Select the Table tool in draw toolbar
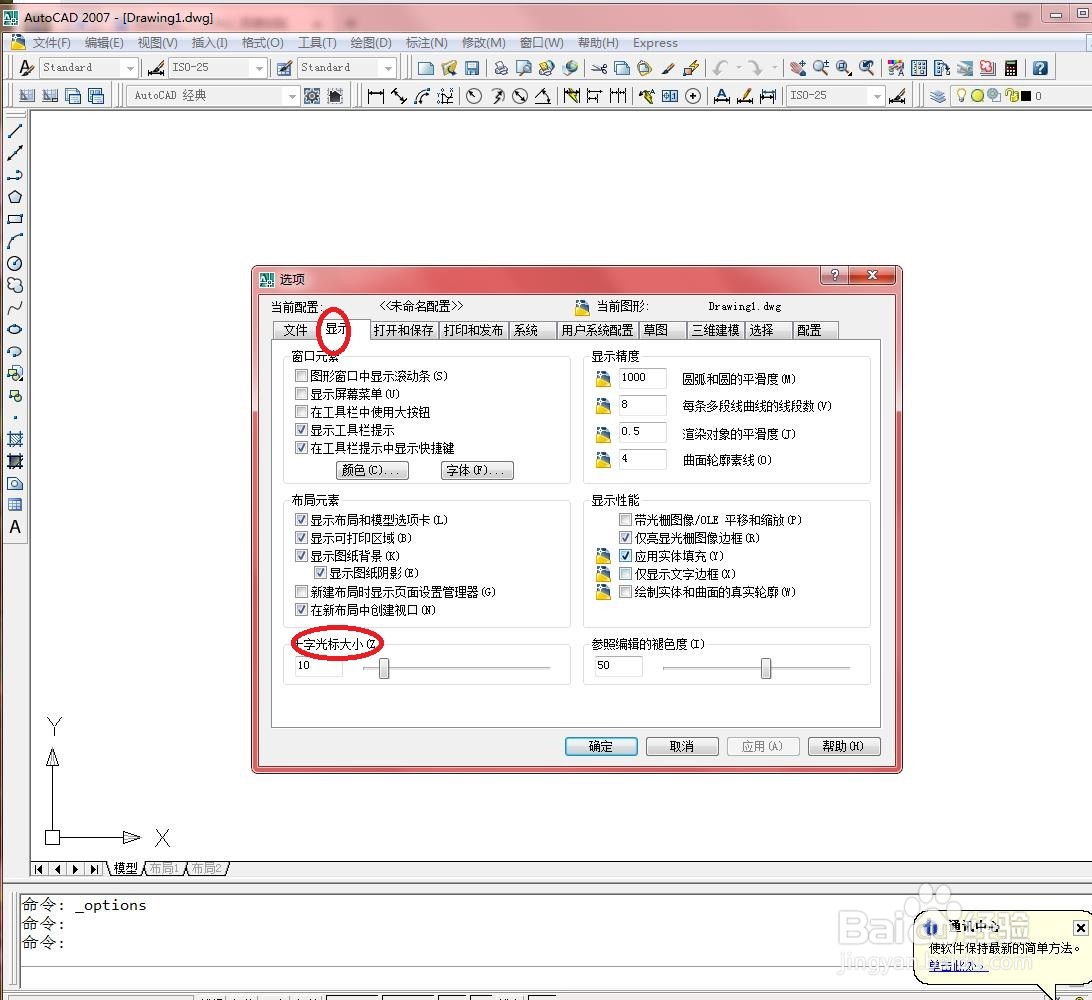The height and width of the screenshot is (1000, 1092). tap(15, 505)
